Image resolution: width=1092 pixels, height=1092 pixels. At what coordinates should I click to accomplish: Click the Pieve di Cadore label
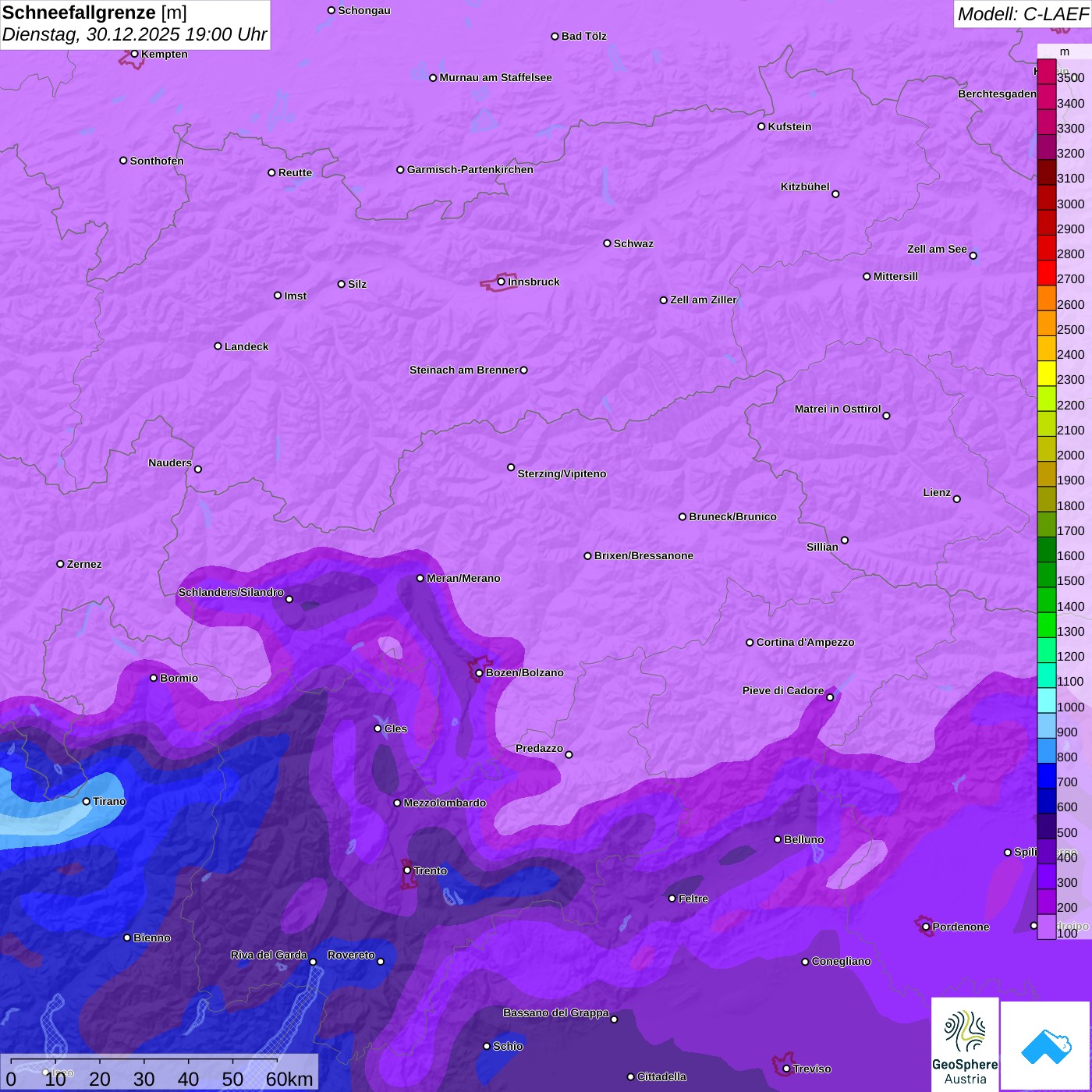click(783, 690)
